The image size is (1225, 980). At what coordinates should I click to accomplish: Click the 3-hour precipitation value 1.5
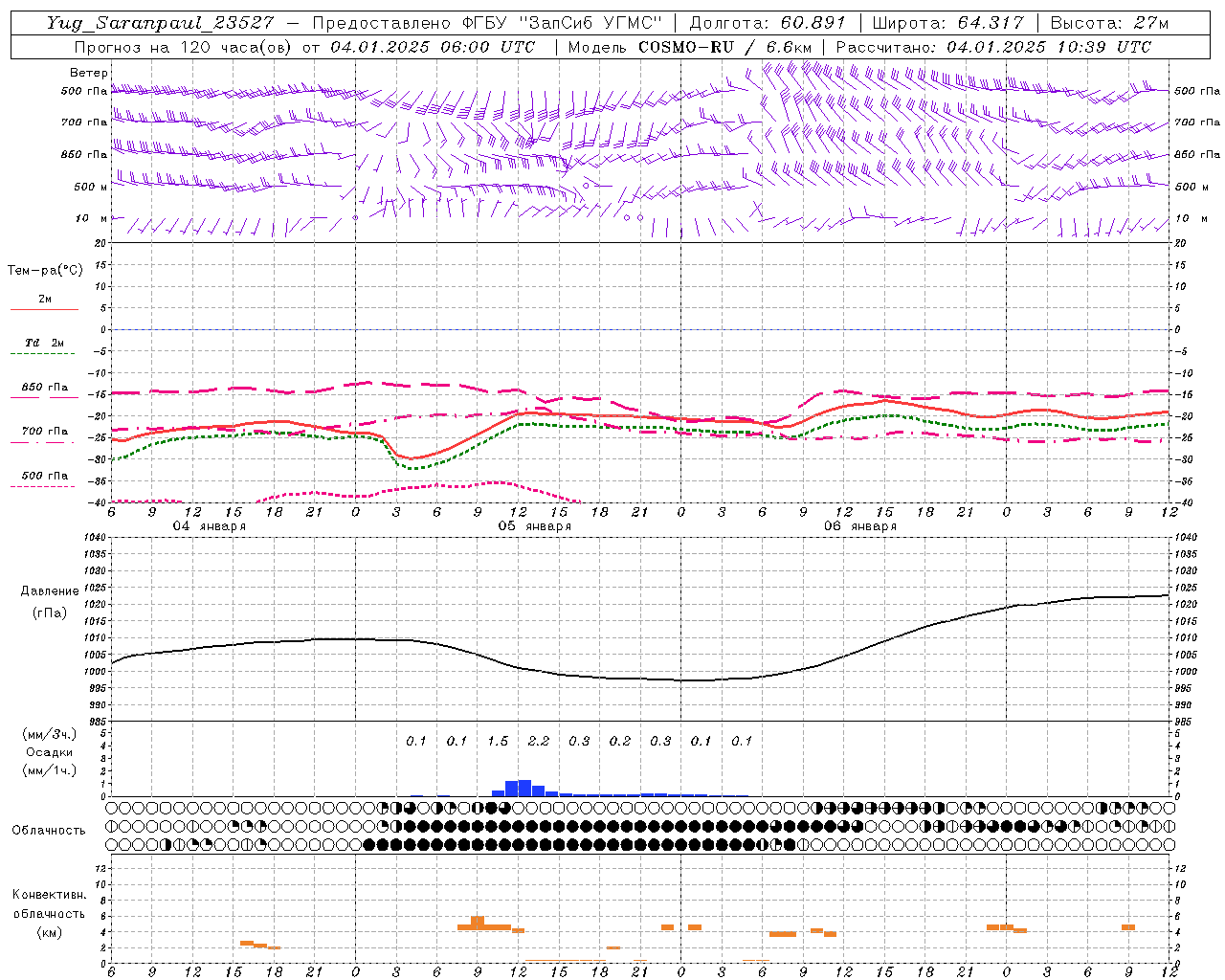[x=498, y=741]
